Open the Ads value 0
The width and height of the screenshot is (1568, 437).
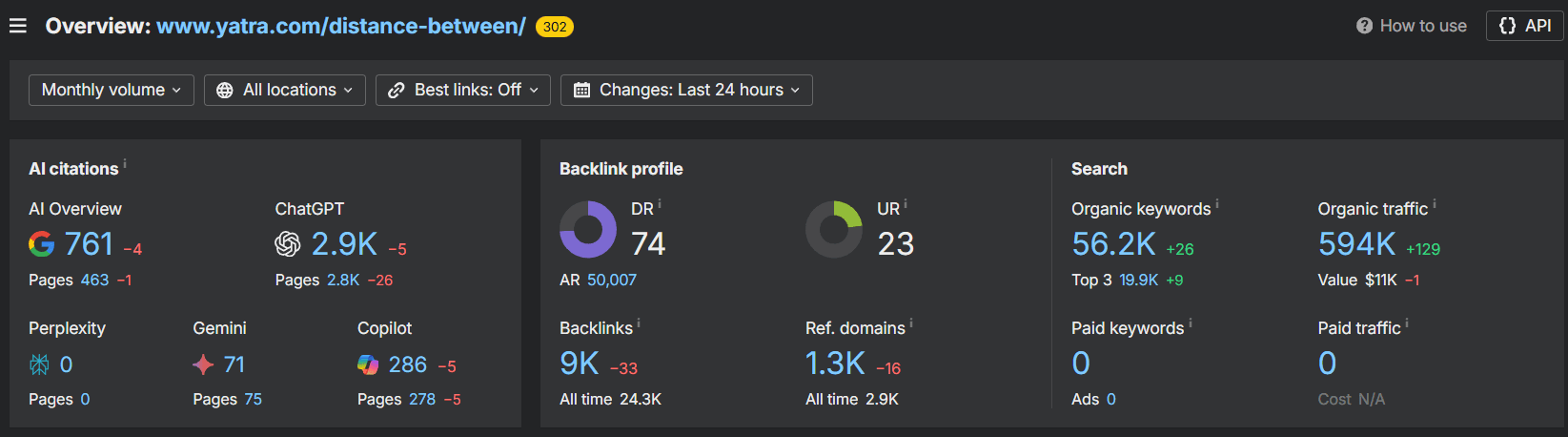pos(1111,399)
